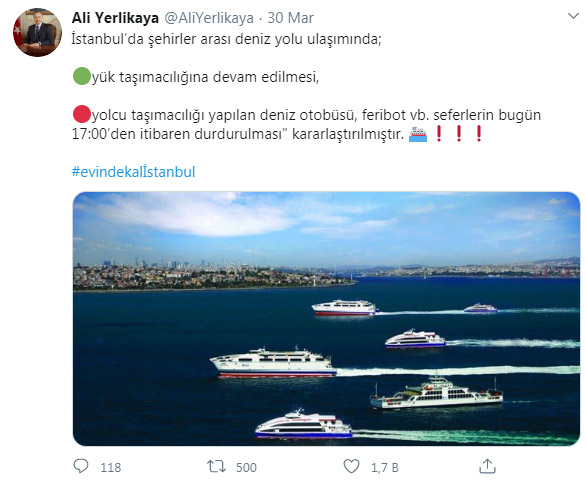Follow the #evindekalİstanbul hashtag
Image resolution: width=586 pixels, height=485 pixels.
pos(133,172)
